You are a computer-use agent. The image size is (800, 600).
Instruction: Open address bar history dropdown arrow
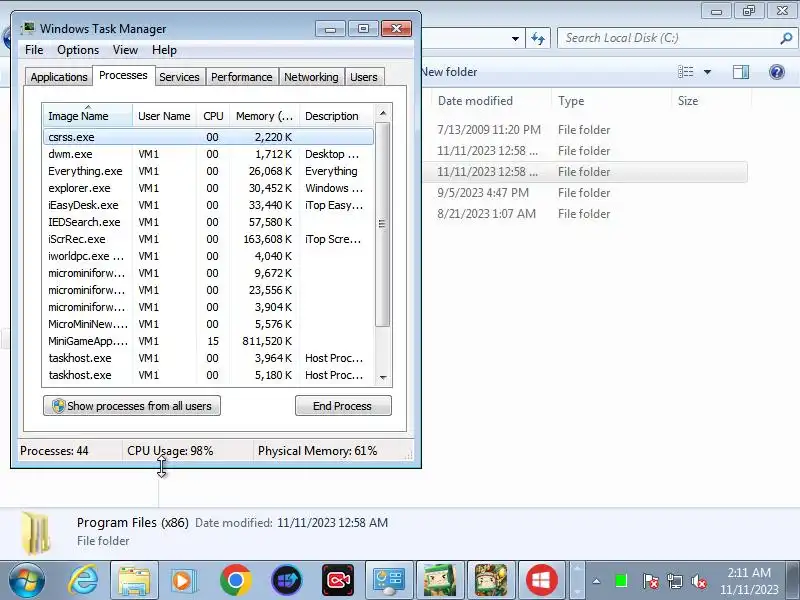tap(515, 38)
